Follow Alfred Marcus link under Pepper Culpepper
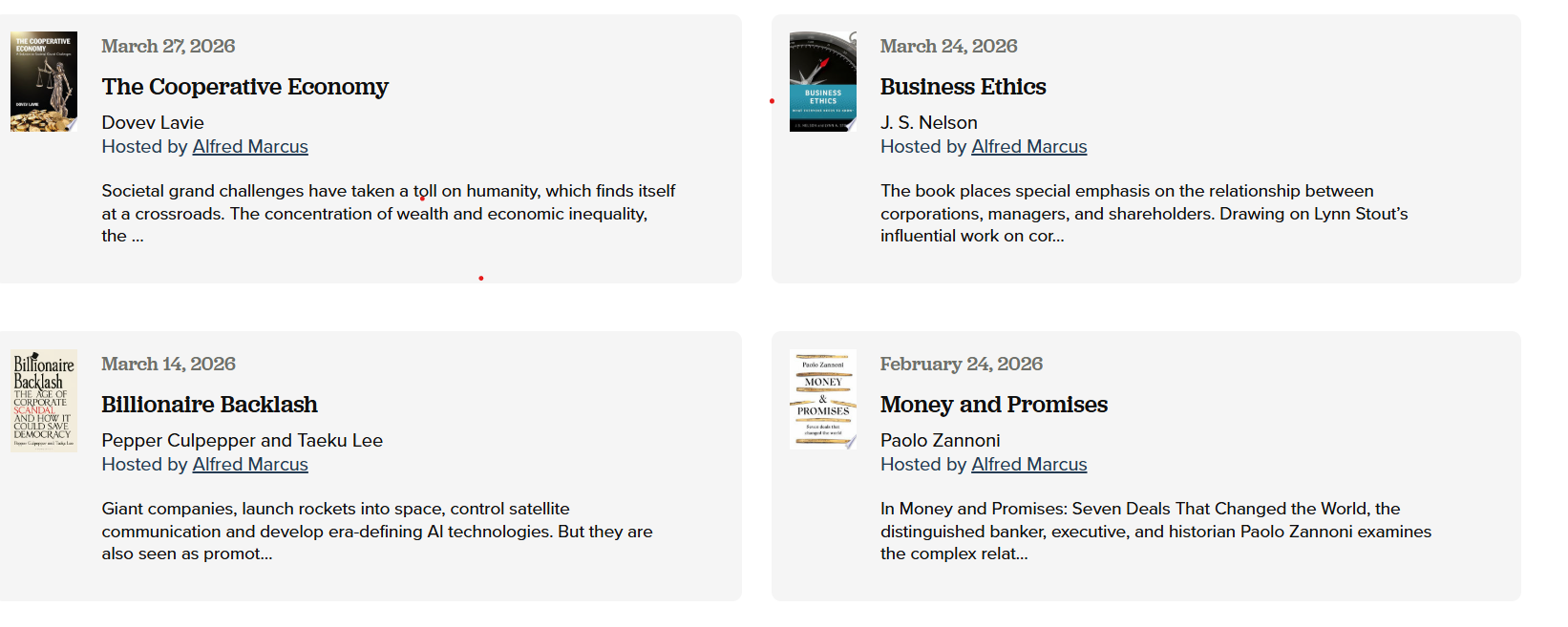 pos(250,465)
